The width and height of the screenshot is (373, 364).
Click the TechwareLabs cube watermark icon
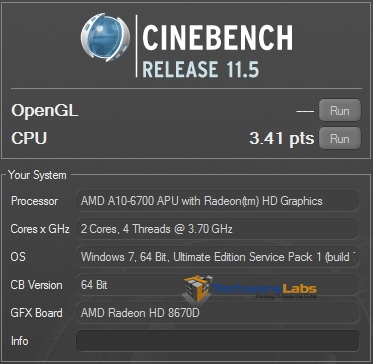click(x=197, y=288)
